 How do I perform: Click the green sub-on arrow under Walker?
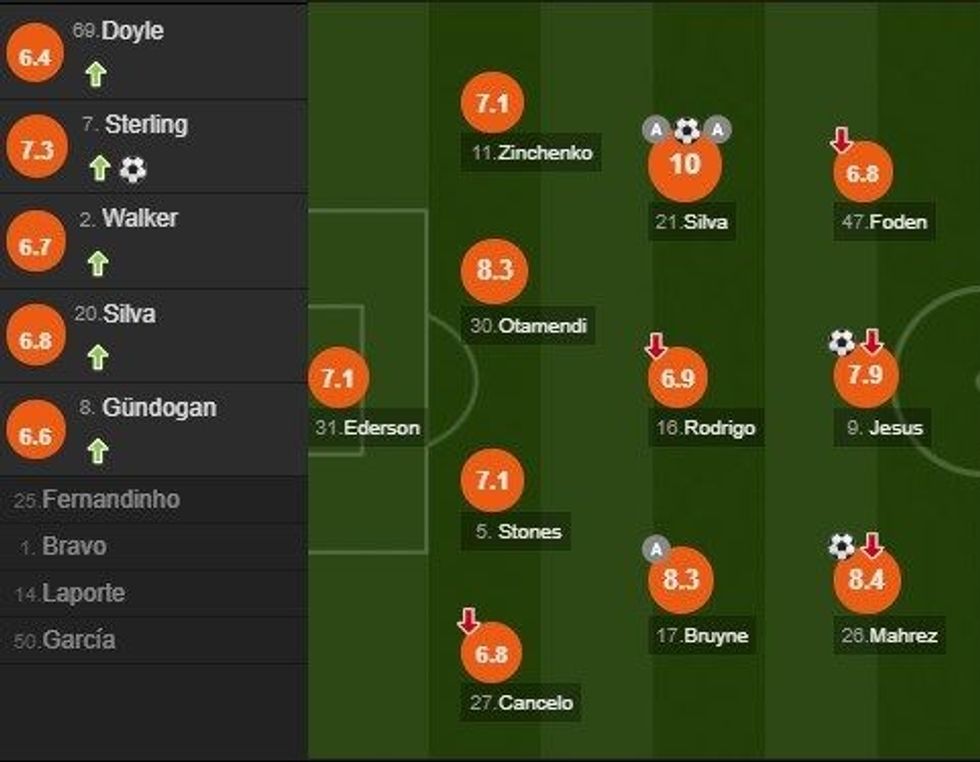click(x=97, y=264)
